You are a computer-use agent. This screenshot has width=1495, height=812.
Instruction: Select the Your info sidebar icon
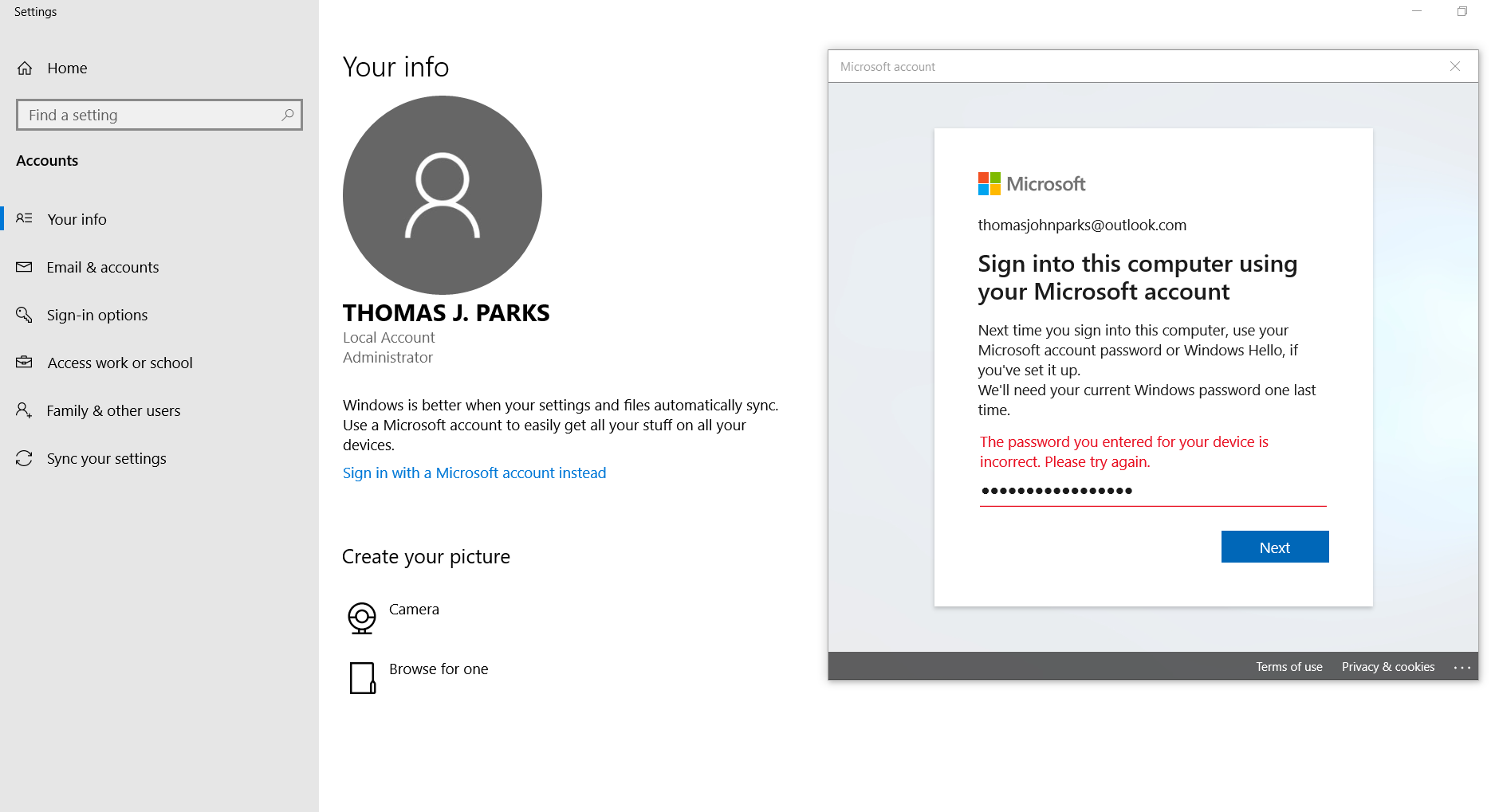click(24, 218)
